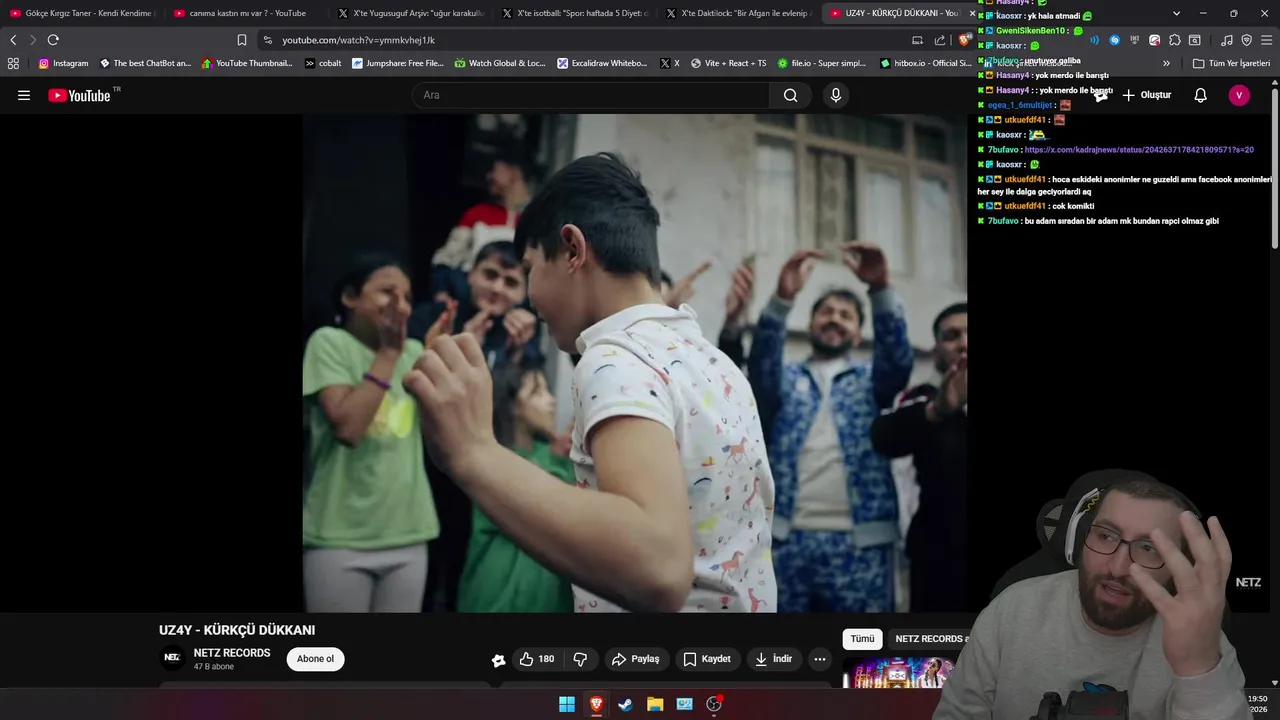The width and height of the screenshot is (1280, 720).
Task: Open the NETZ RECORDS channel avatar
Action: 172,658
